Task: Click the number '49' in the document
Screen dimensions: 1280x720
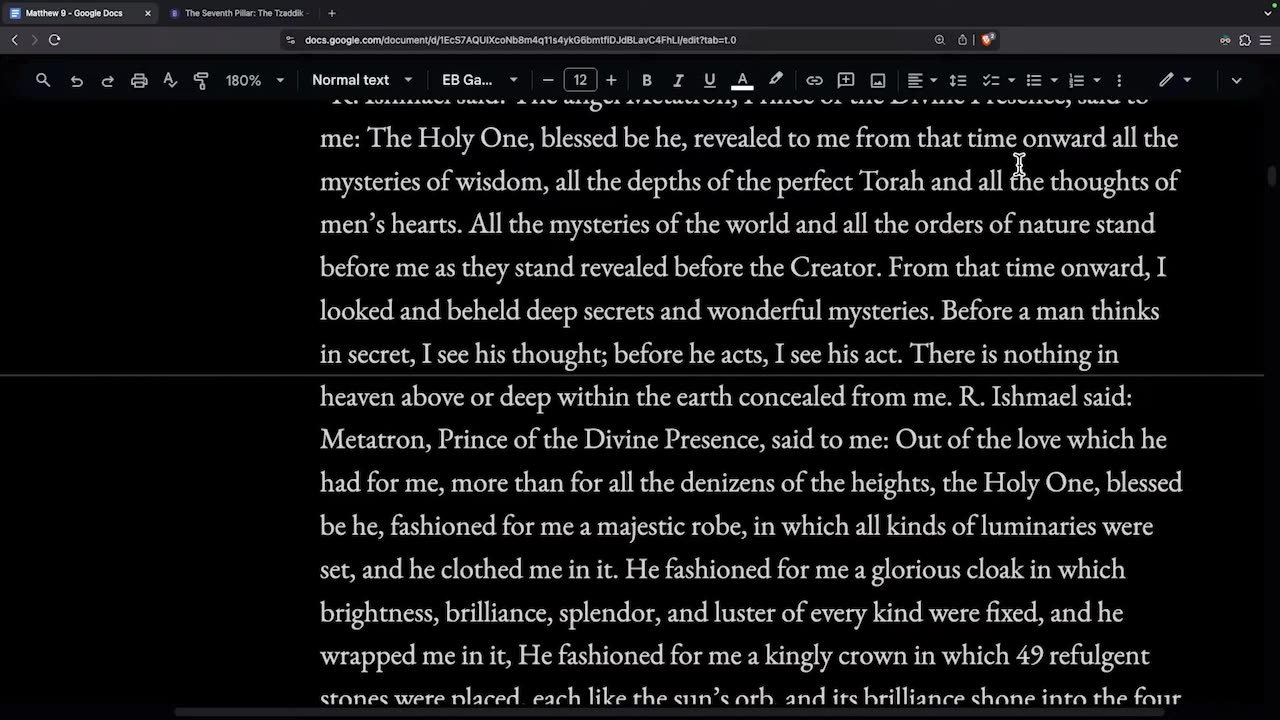Action: 1030,656
